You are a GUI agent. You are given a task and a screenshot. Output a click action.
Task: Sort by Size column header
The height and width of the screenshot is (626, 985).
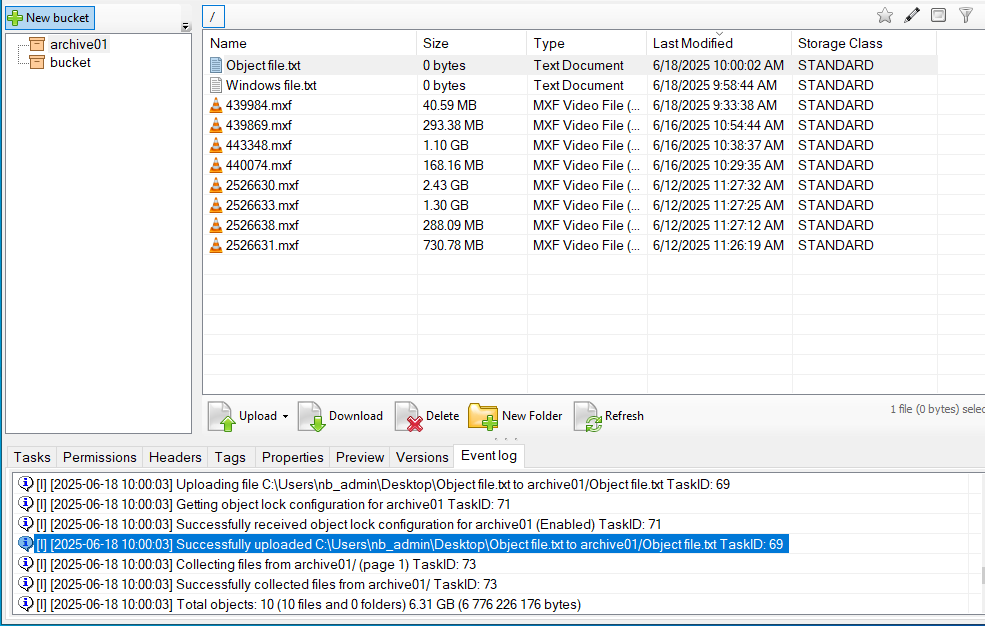pyautogui.click(x=471, y=43)
